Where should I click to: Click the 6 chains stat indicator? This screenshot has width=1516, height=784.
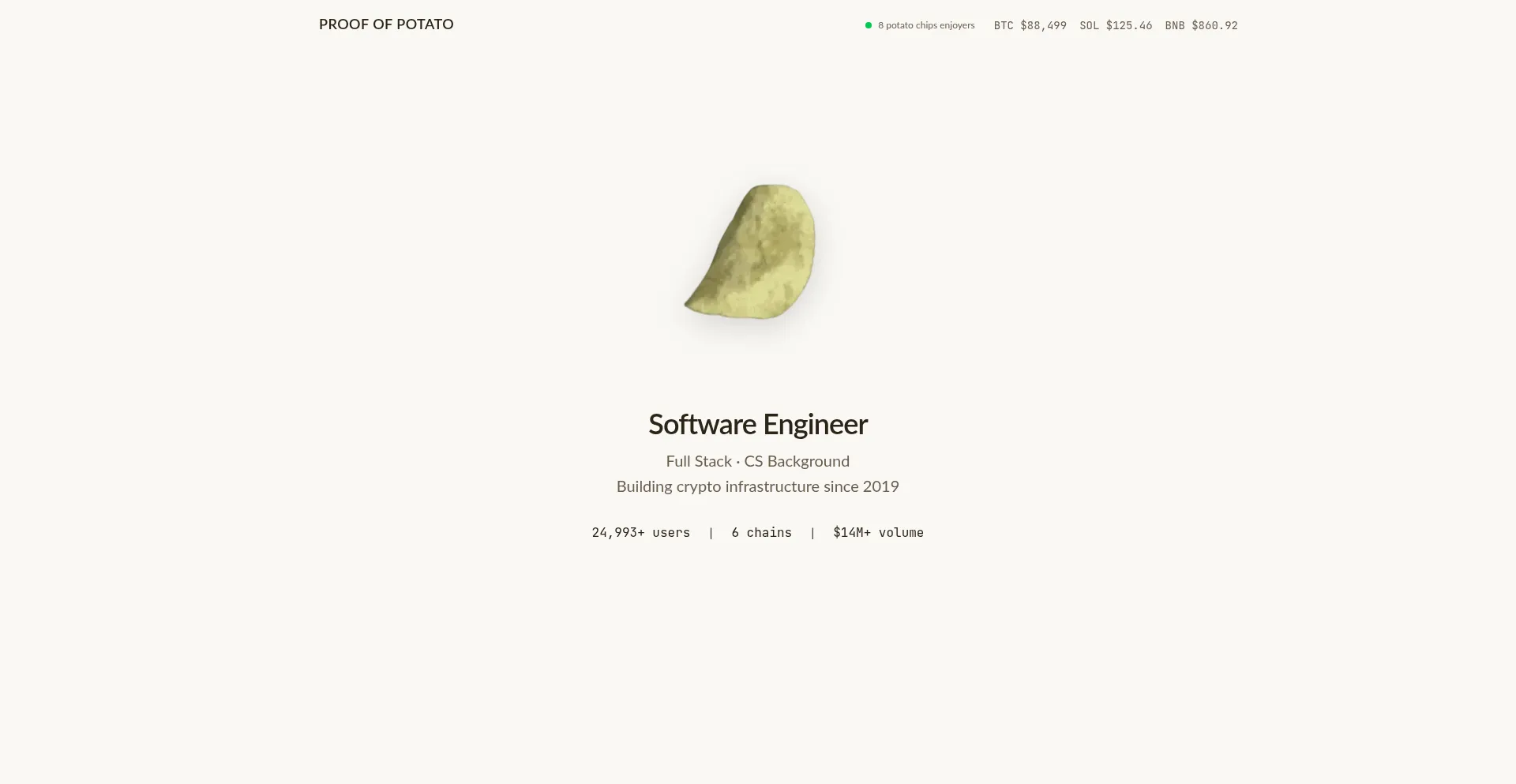761,532
